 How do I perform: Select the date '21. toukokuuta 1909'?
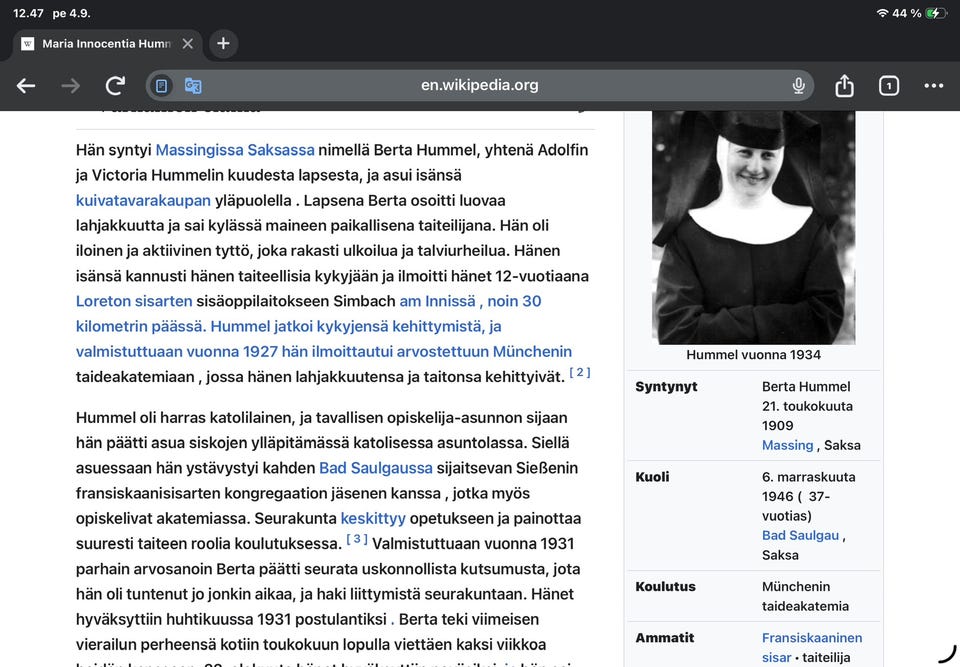point(807,416)
